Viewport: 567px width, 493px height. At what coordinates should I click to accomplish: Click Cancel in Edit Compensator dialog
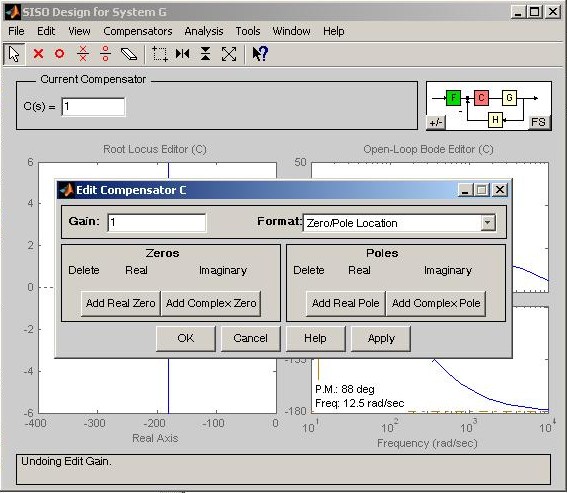(x=250, y=338)
